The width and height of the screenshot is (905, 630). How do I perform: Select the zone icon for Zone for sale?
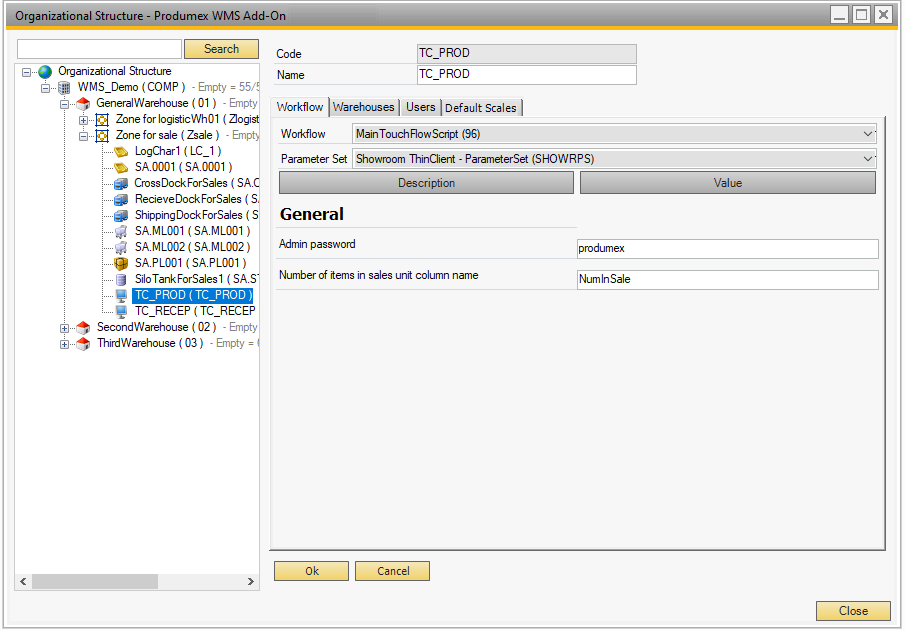click(x=101, y=135)
